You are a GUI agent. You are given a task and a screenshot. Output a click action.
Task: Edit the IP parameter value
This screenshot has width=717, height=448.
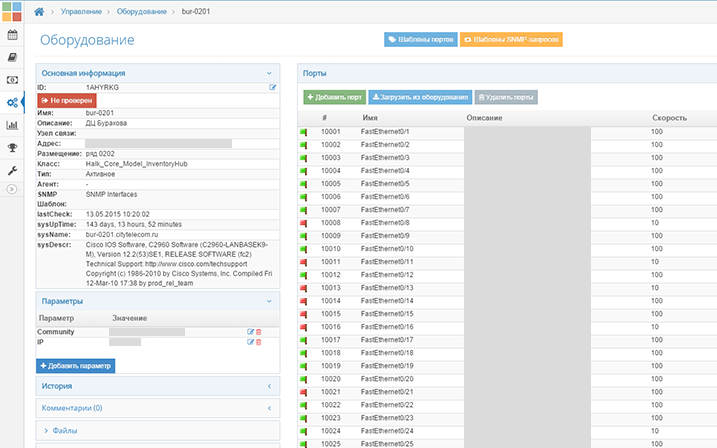[x=250, y=342]
